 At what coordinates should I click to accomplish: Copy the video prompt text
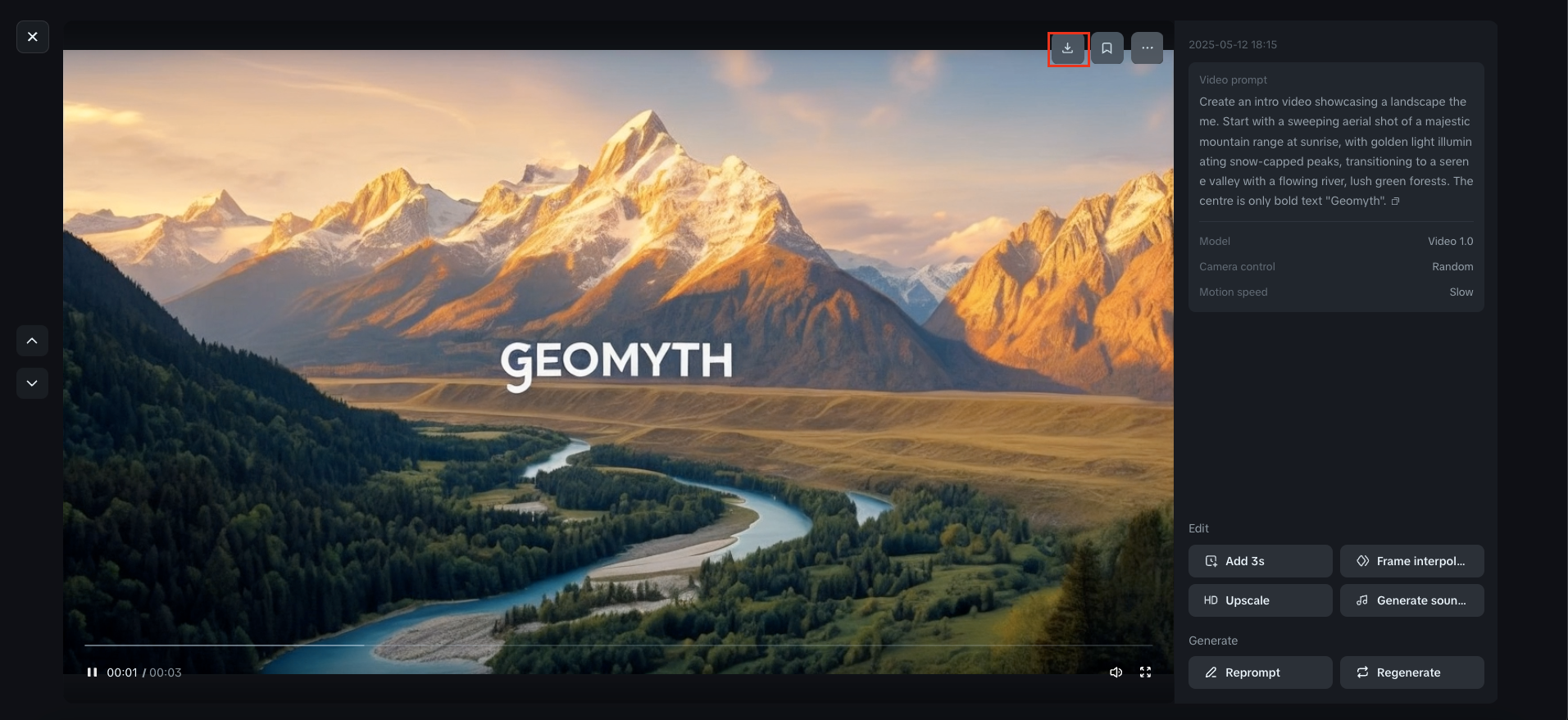click(x=1395, y=202)
